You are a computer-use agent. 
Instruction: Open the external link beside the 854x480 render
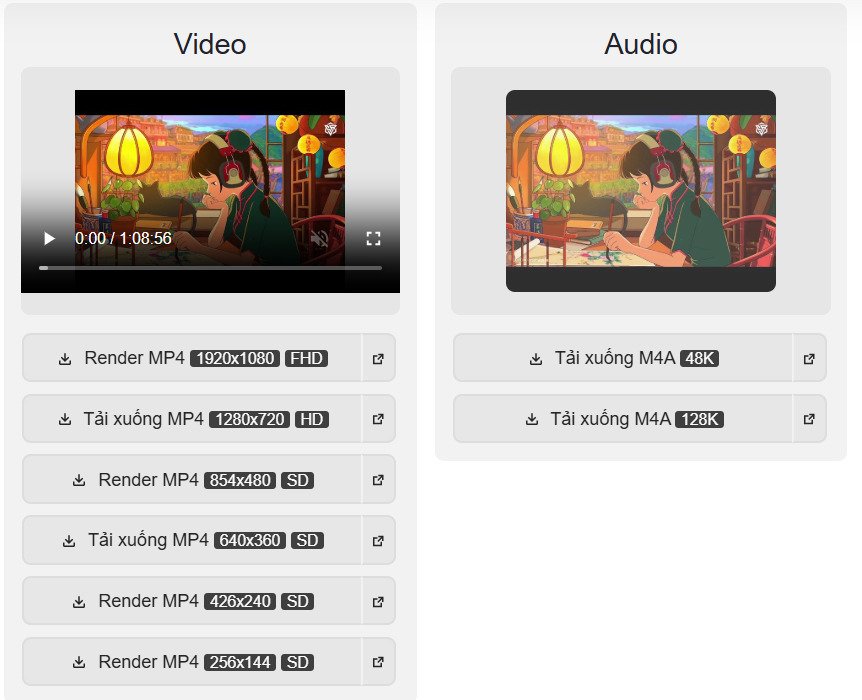378,479
